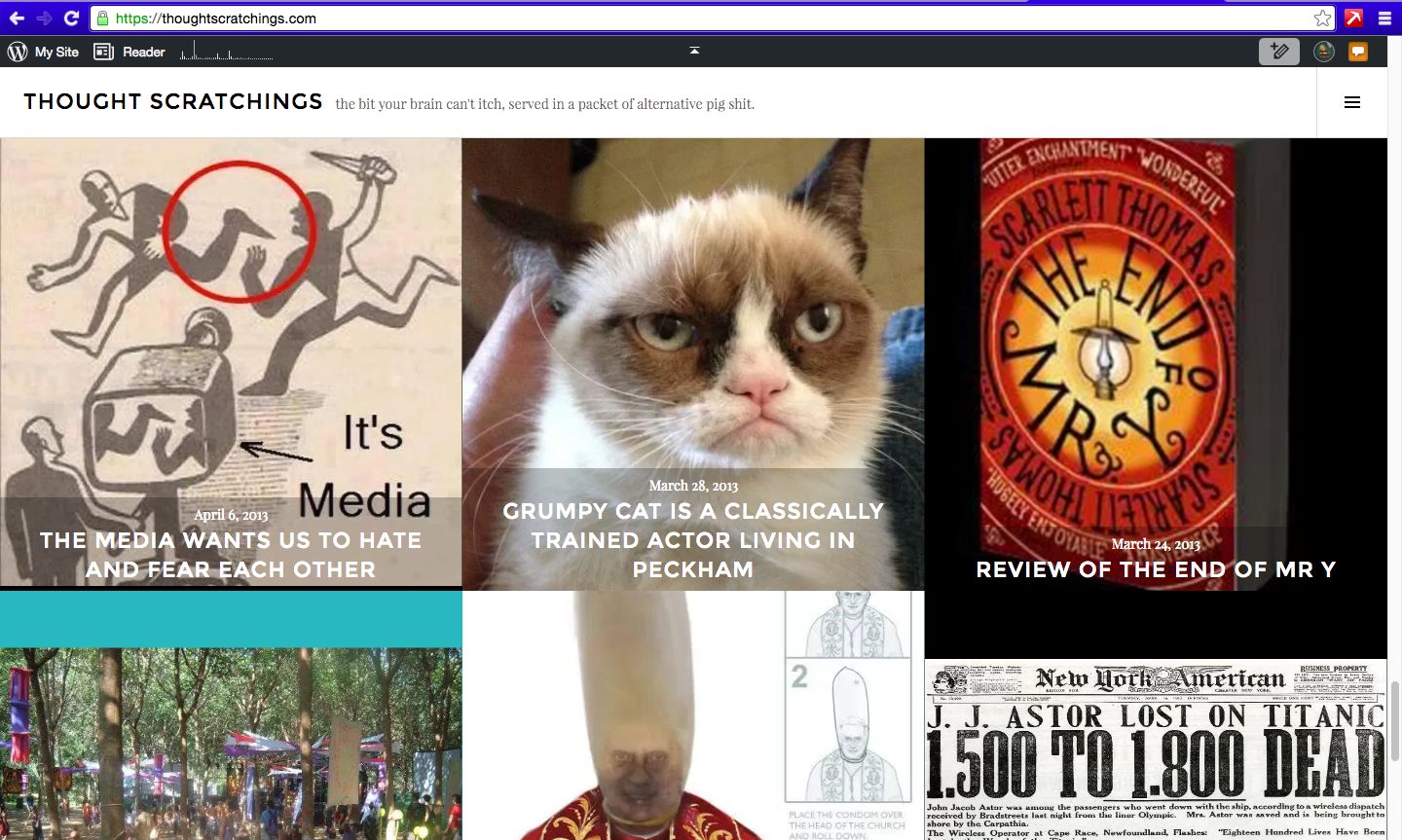Image resolution: width=1402 pixels, height=840 pixels.
Task: Open the Reader menu item
Action: pyautogui.click(x=144, y=52)
